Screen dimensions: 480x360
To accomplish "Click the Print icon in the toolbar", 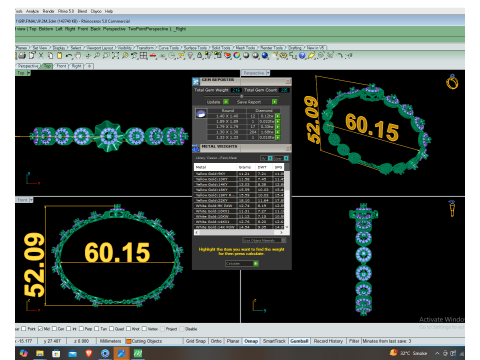I will (22, 56).
